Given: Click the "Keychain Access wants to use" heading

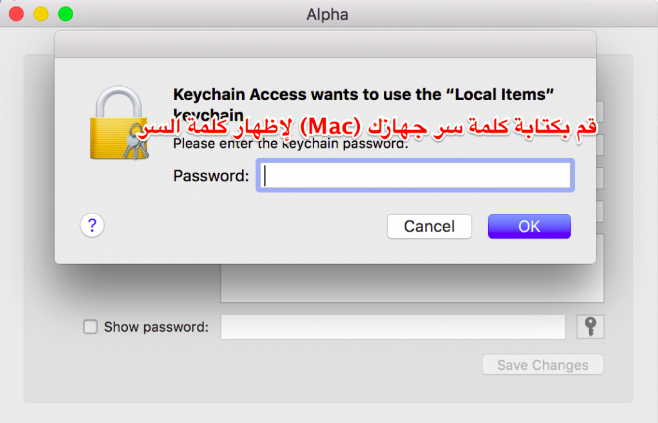Looking at the screenshot, I should pyautogui.click(x=364, y=90).
